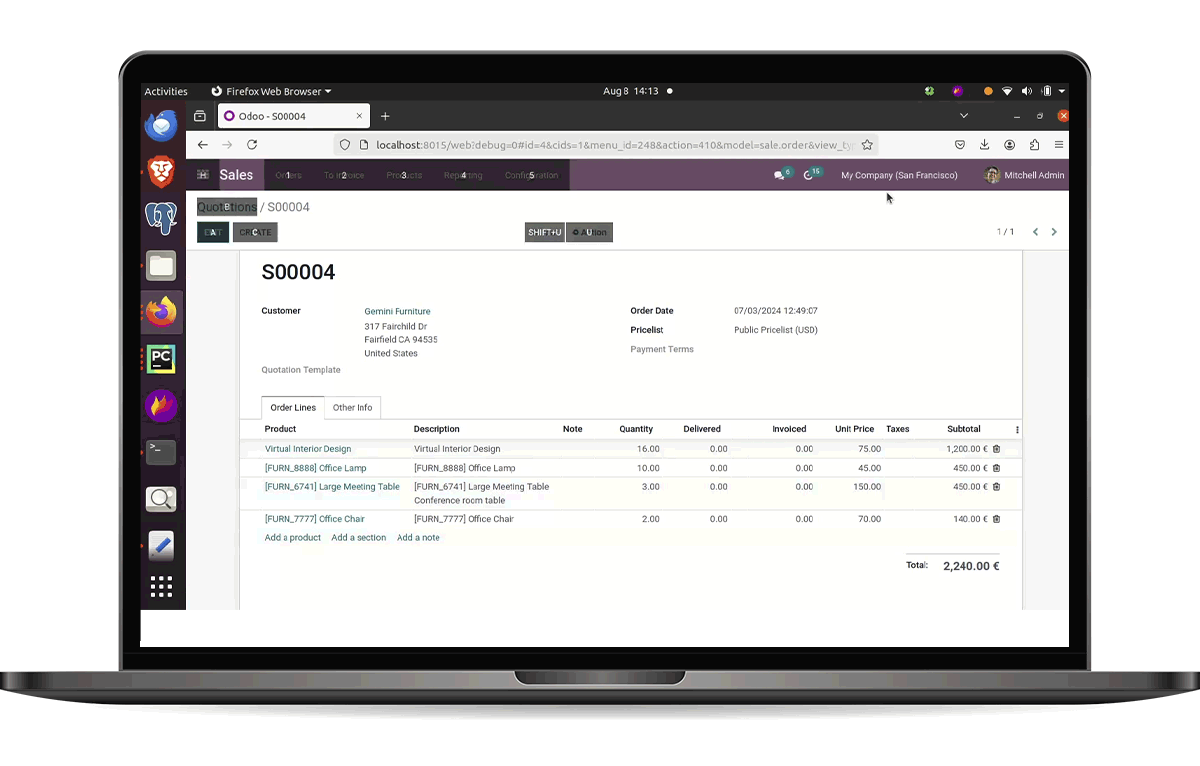Image resolution: width=1200 pixels, height=766 pixels.
Task: Open the Action dropdown menu
Action: pyautogui.click(x=590, y=232)
